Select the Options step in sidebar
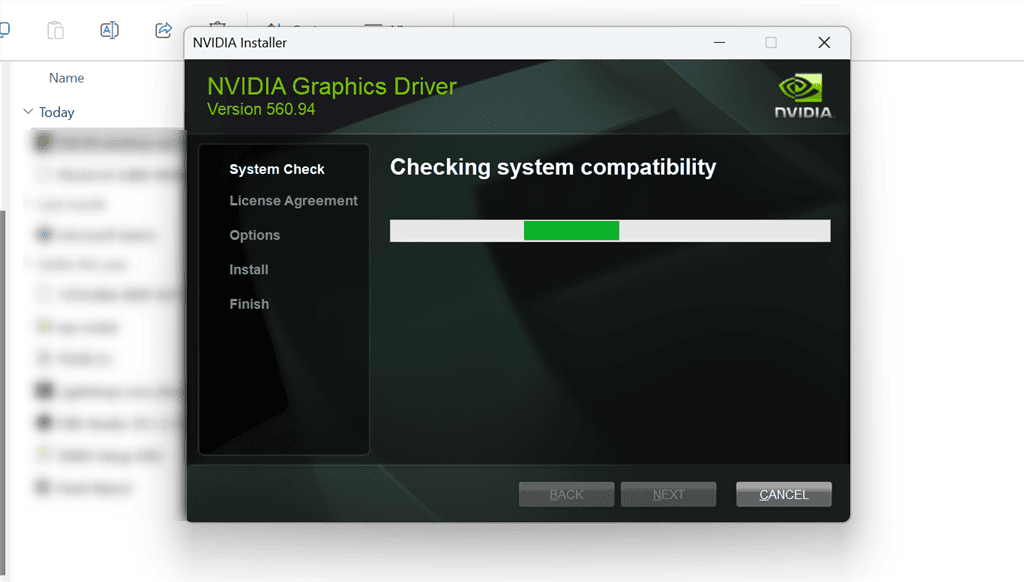1024x582 pixels. tap(255, 235)
